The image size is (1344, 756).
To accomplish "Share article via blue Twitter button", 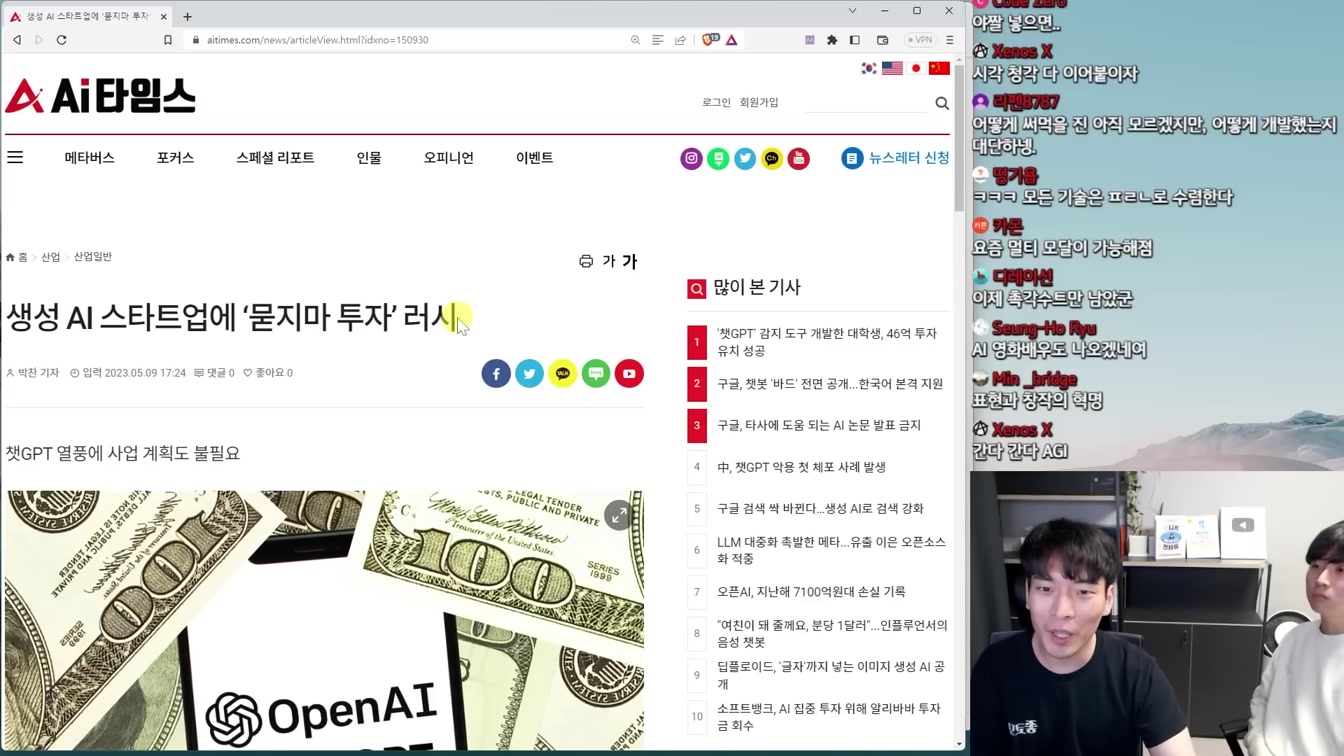I will tap(529, 374).
